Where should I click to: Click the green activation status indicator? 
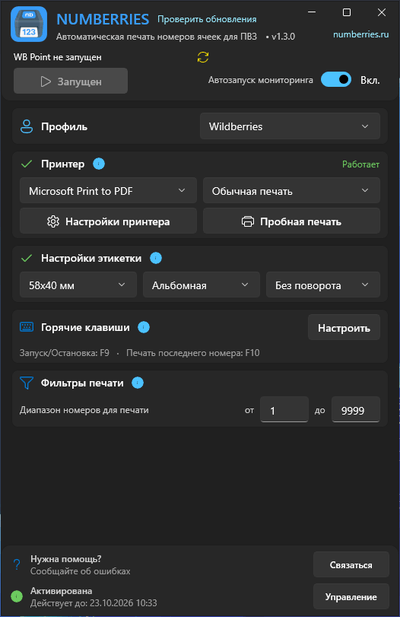[17, 597]
